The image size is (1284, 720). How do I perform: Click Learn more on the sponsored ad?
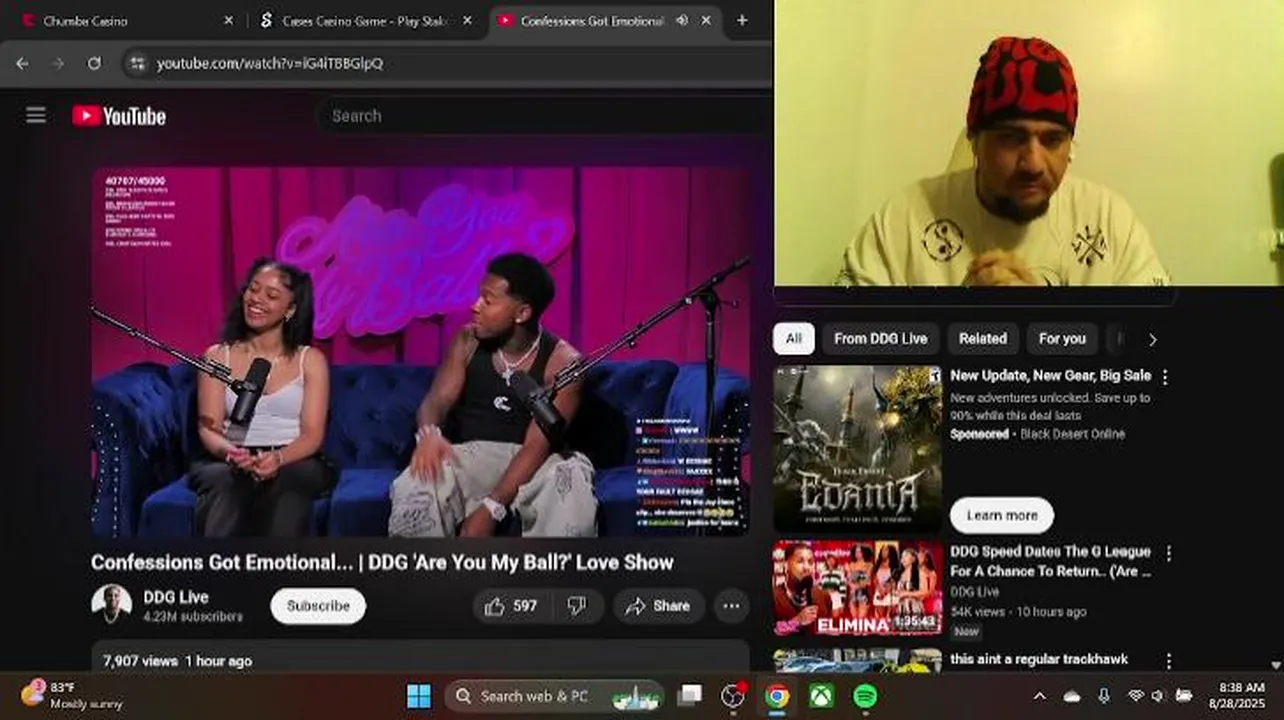(1002, 515)
